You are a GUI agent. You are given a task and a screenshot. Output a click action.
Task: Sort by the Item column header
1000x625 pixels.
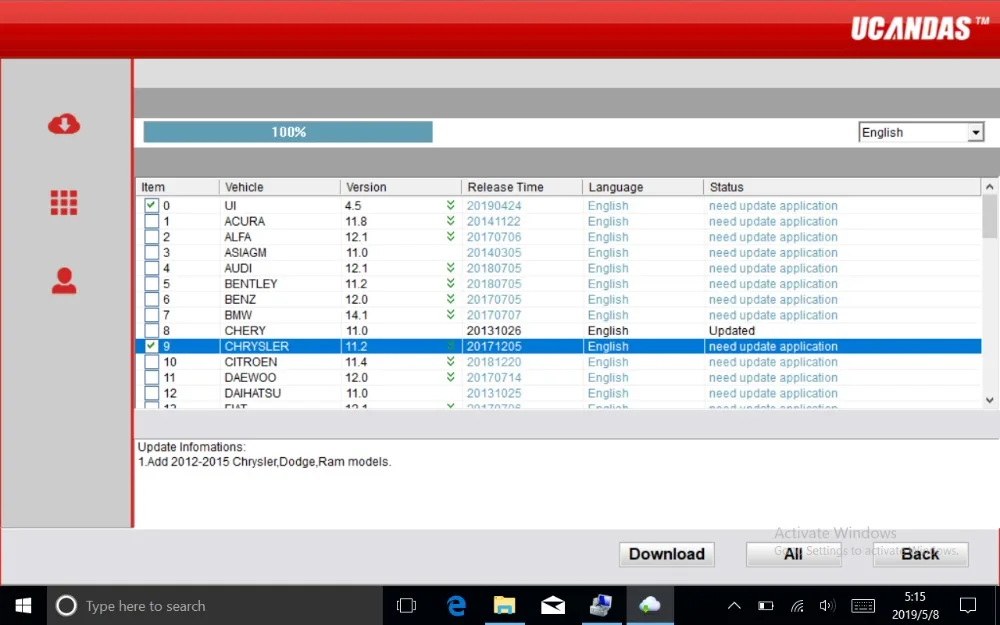click(x=177, y=187)
